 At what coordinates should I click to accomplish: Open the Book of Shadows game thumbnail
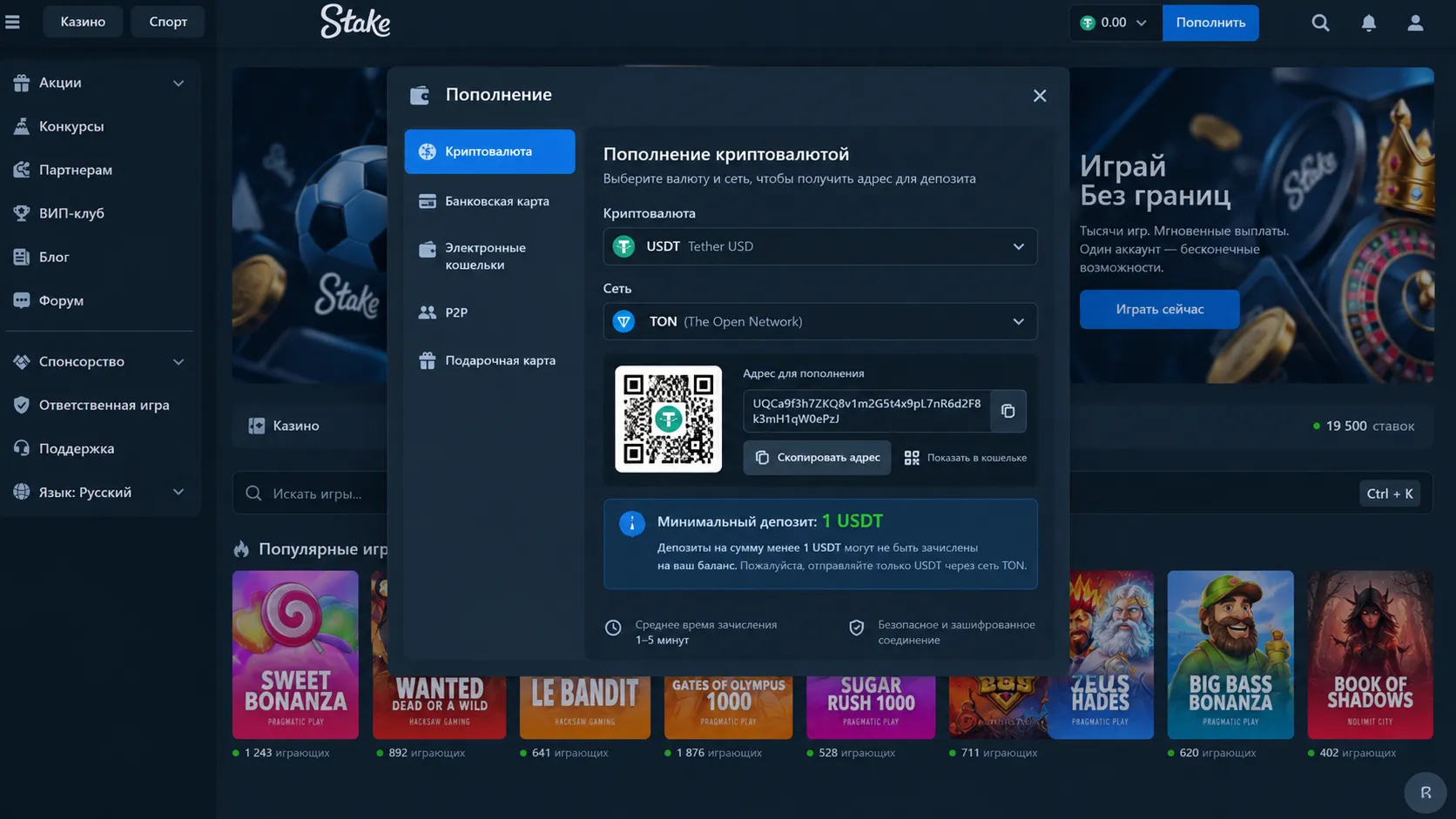[x=1370, y=655]
